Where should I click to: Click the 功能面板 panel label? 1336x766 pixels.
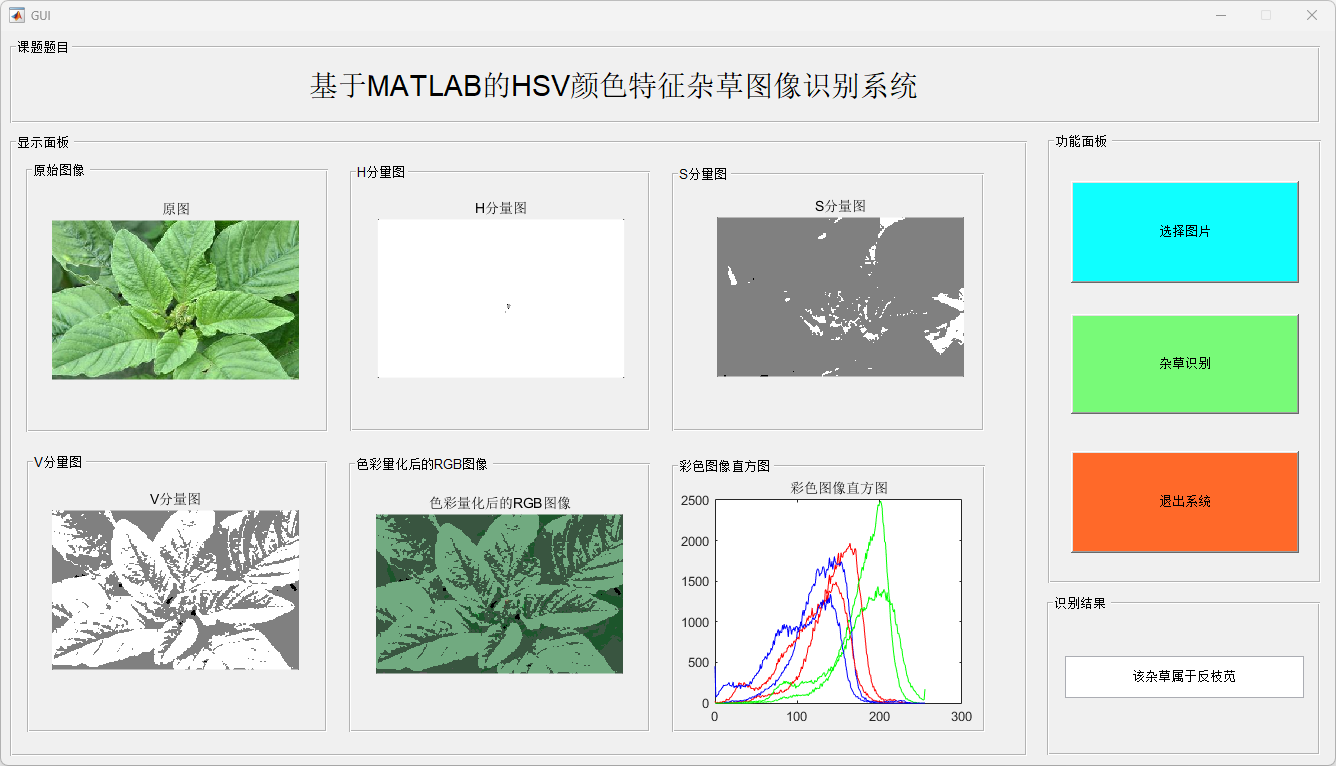[1081, 142]
